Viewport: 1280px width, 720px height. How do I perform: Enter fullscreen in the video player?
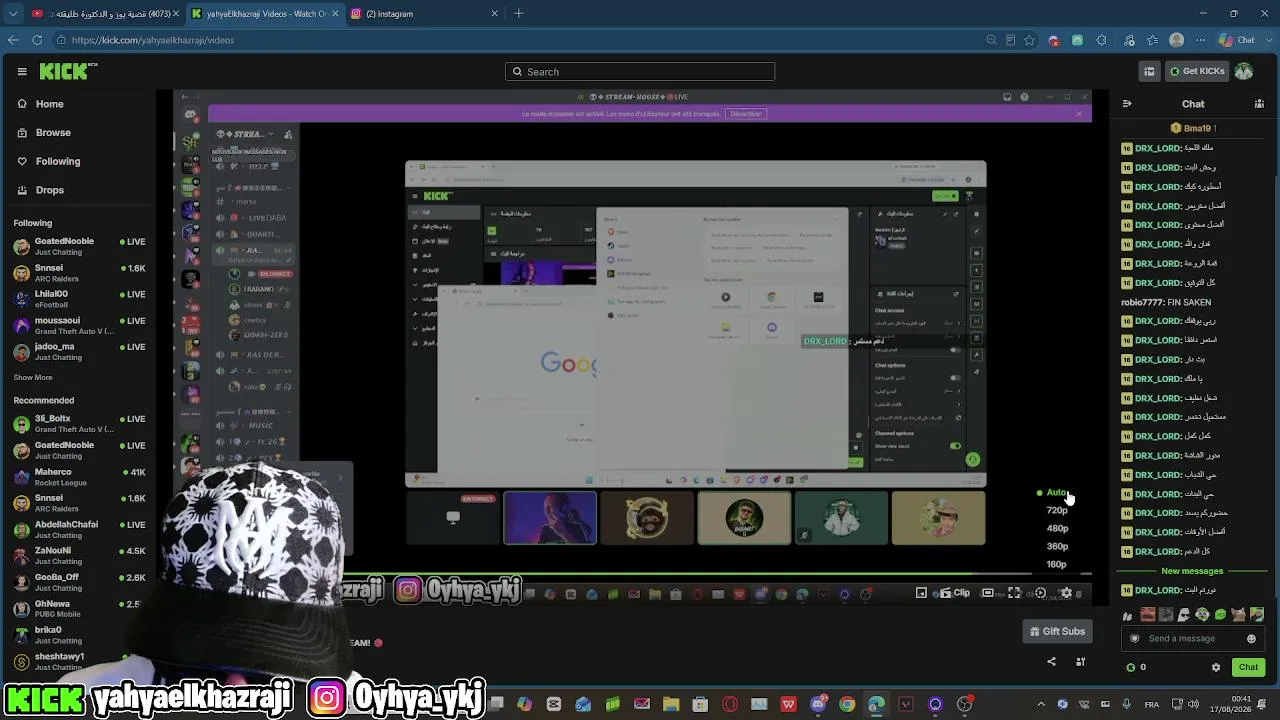pos(1014,593)
